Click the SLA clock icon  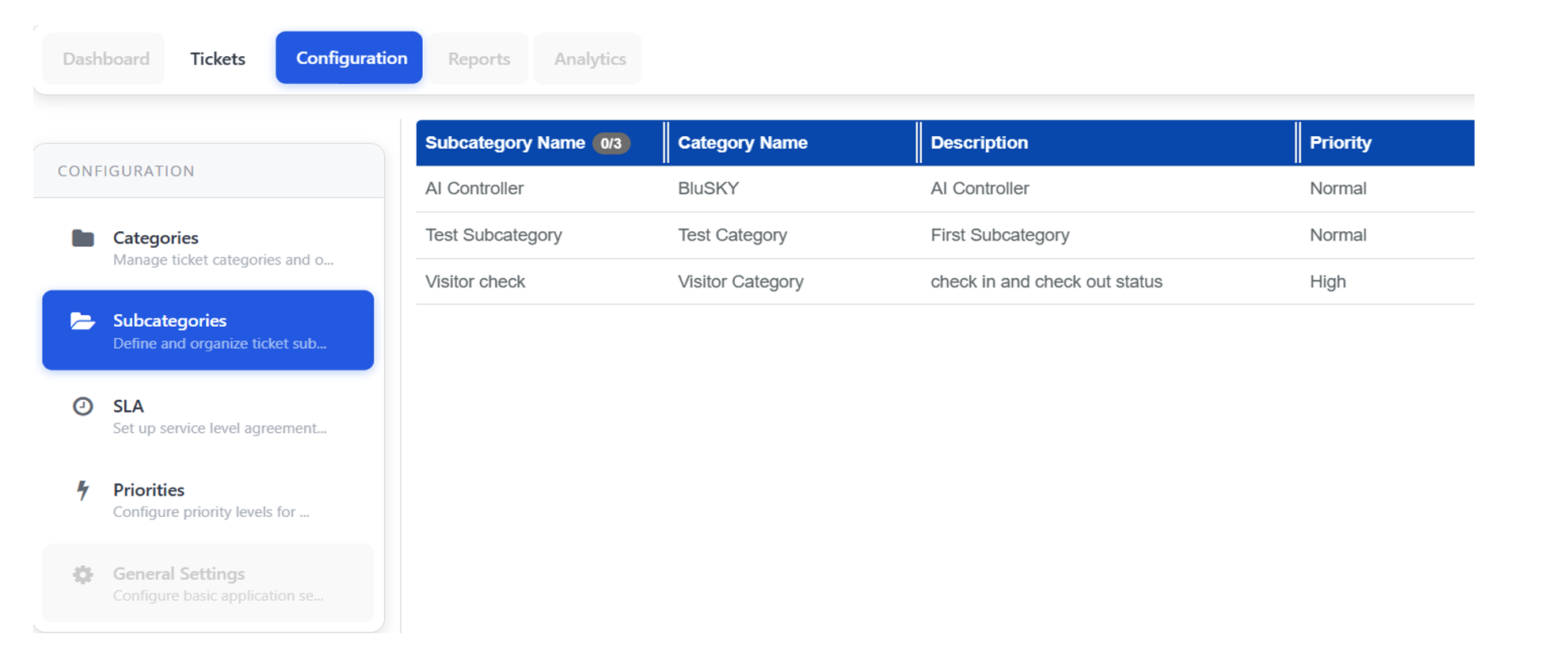[83, 406]
